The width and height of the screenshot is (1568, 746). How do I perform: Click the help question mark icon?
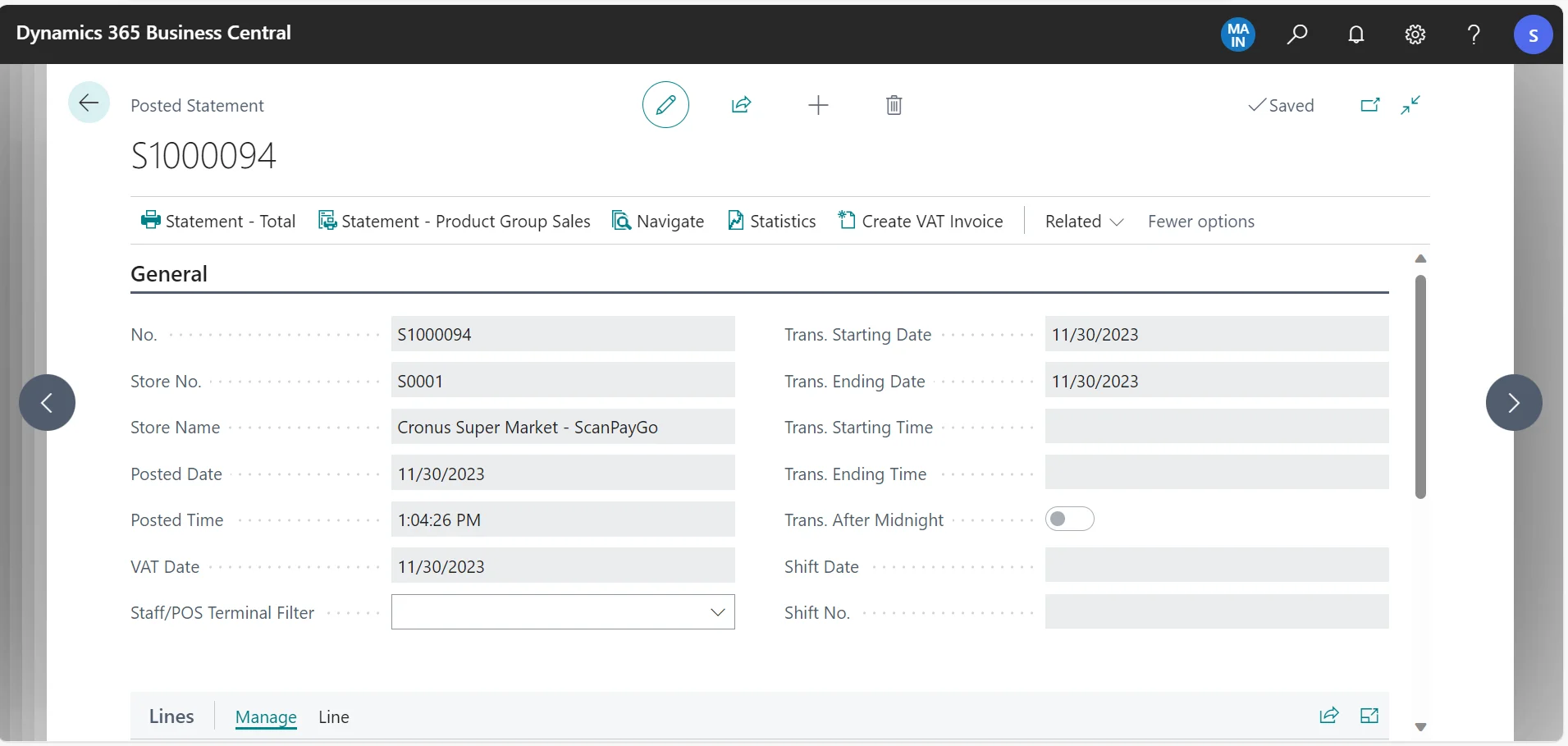[x=1474, y=34]
